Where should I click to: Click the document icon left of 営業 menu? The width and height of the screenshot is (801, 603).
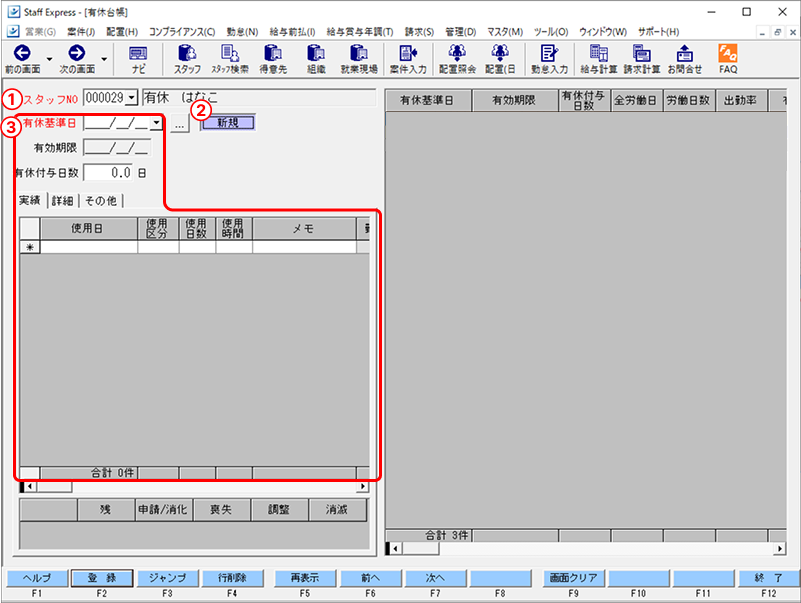click(13, 32)
